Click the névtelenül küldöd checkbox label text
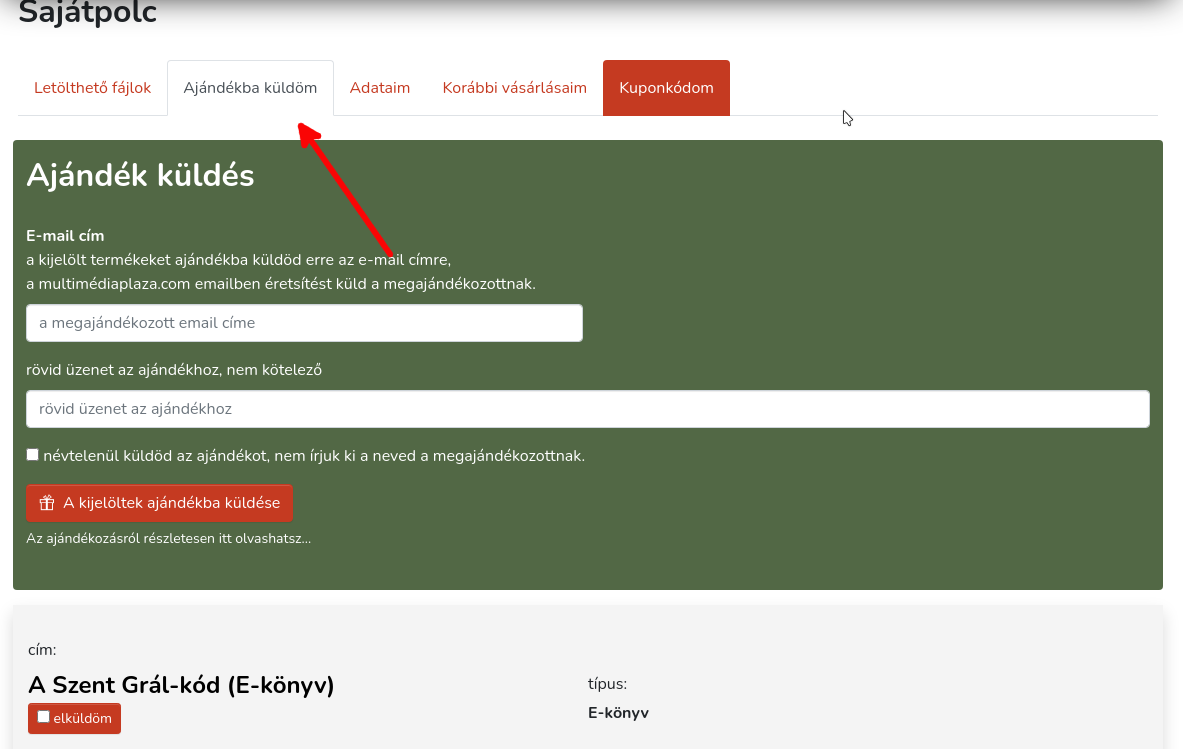The height and width of the screenshot is (749, 1183). (x=313, y=456)
